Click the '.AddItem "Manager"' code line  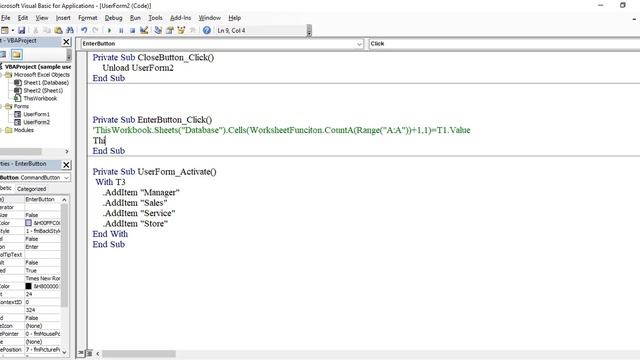(x=141, y=192)
